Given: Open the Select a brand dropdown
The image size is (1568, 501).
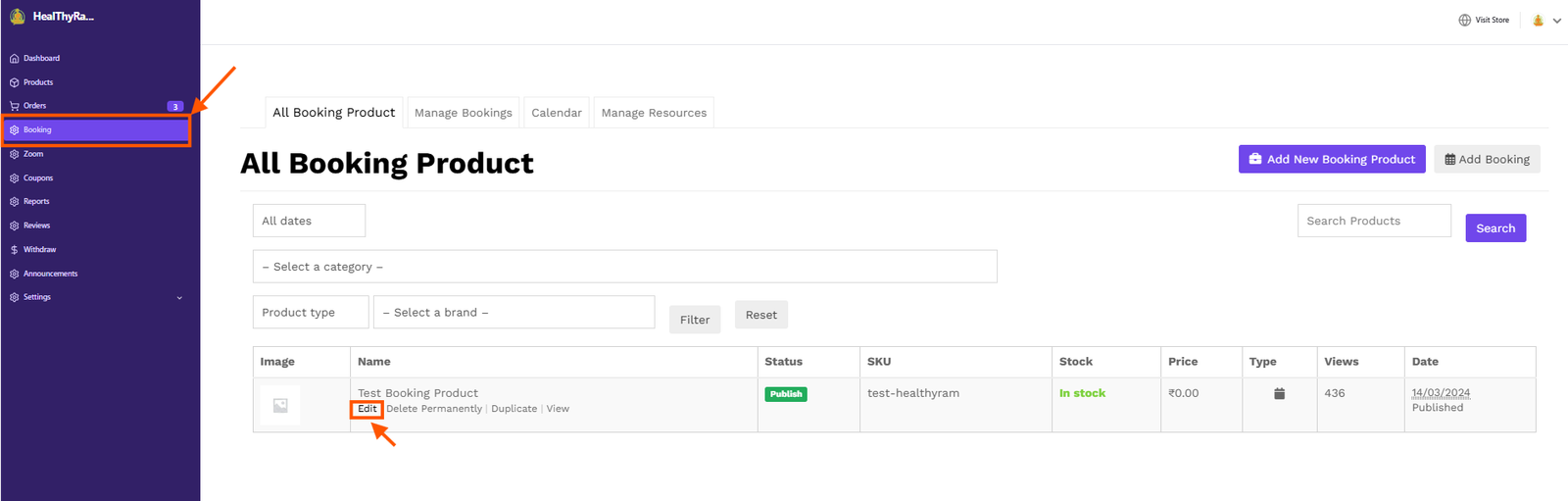Looking at the screenshot, I should tap(514, 312).
